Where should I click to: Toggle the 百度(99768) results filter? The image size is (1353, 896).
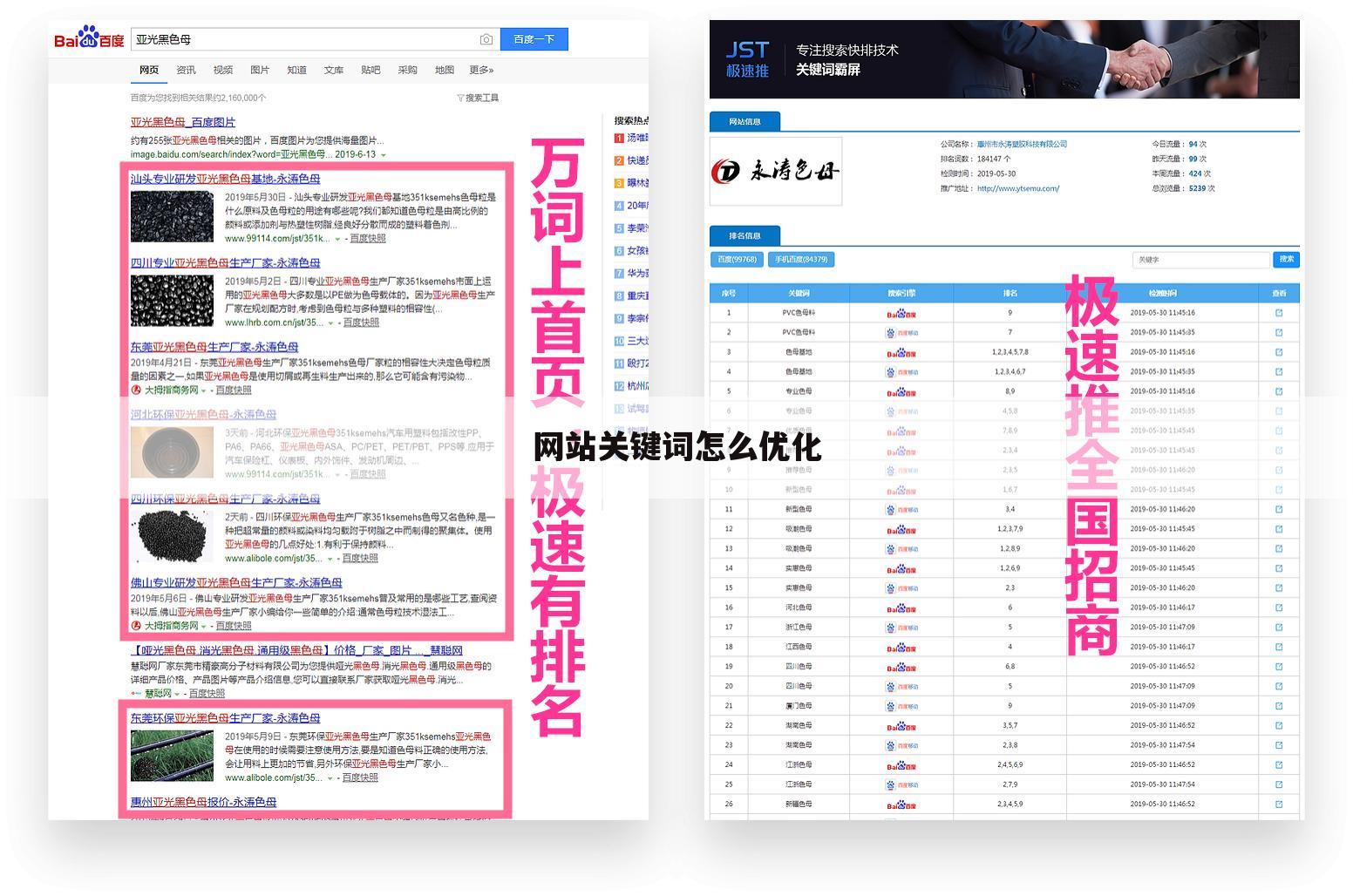coord(737,259)
